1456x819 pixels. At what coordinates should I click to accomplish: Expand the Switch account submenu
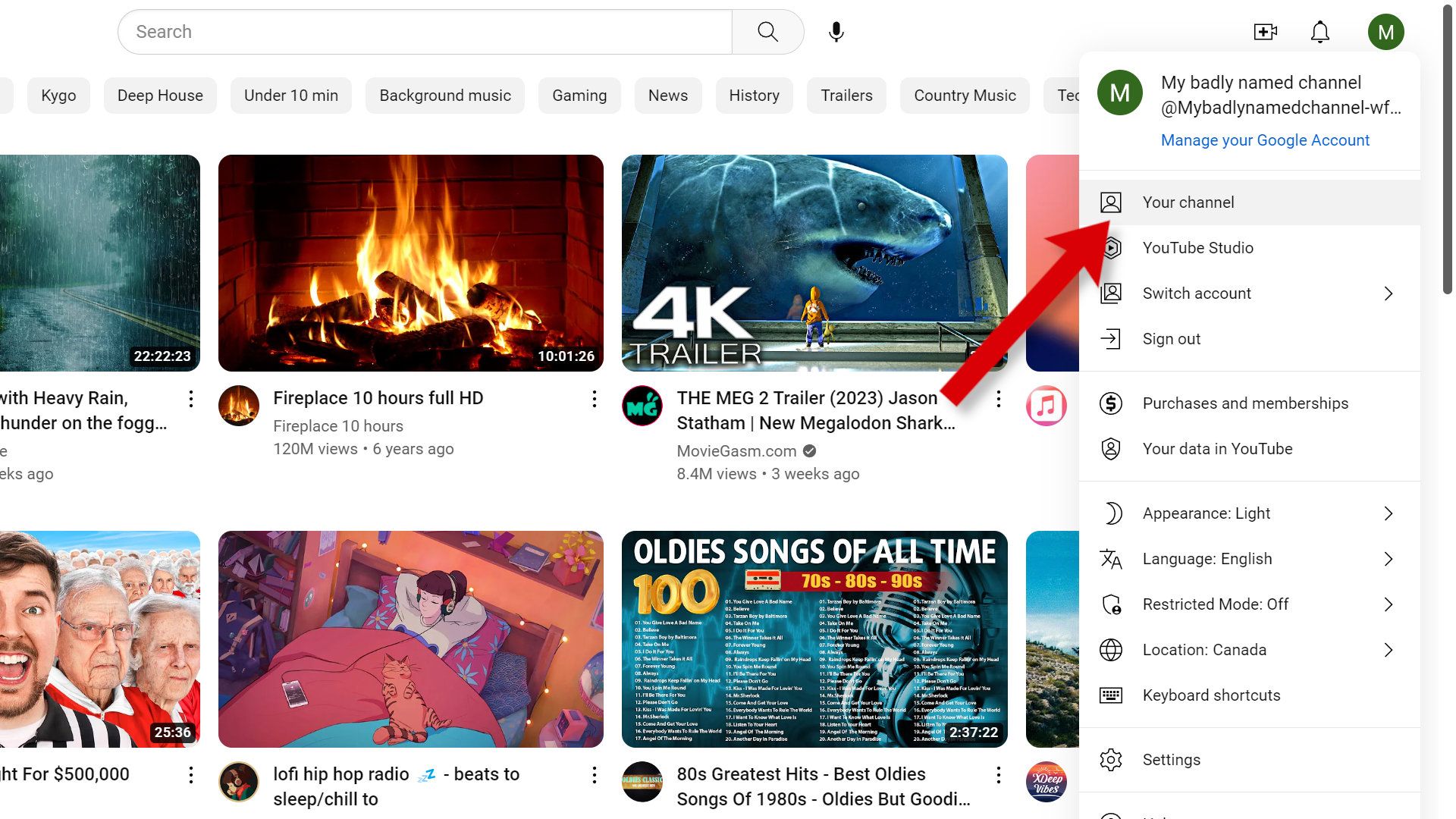(x=1196, y=293)
